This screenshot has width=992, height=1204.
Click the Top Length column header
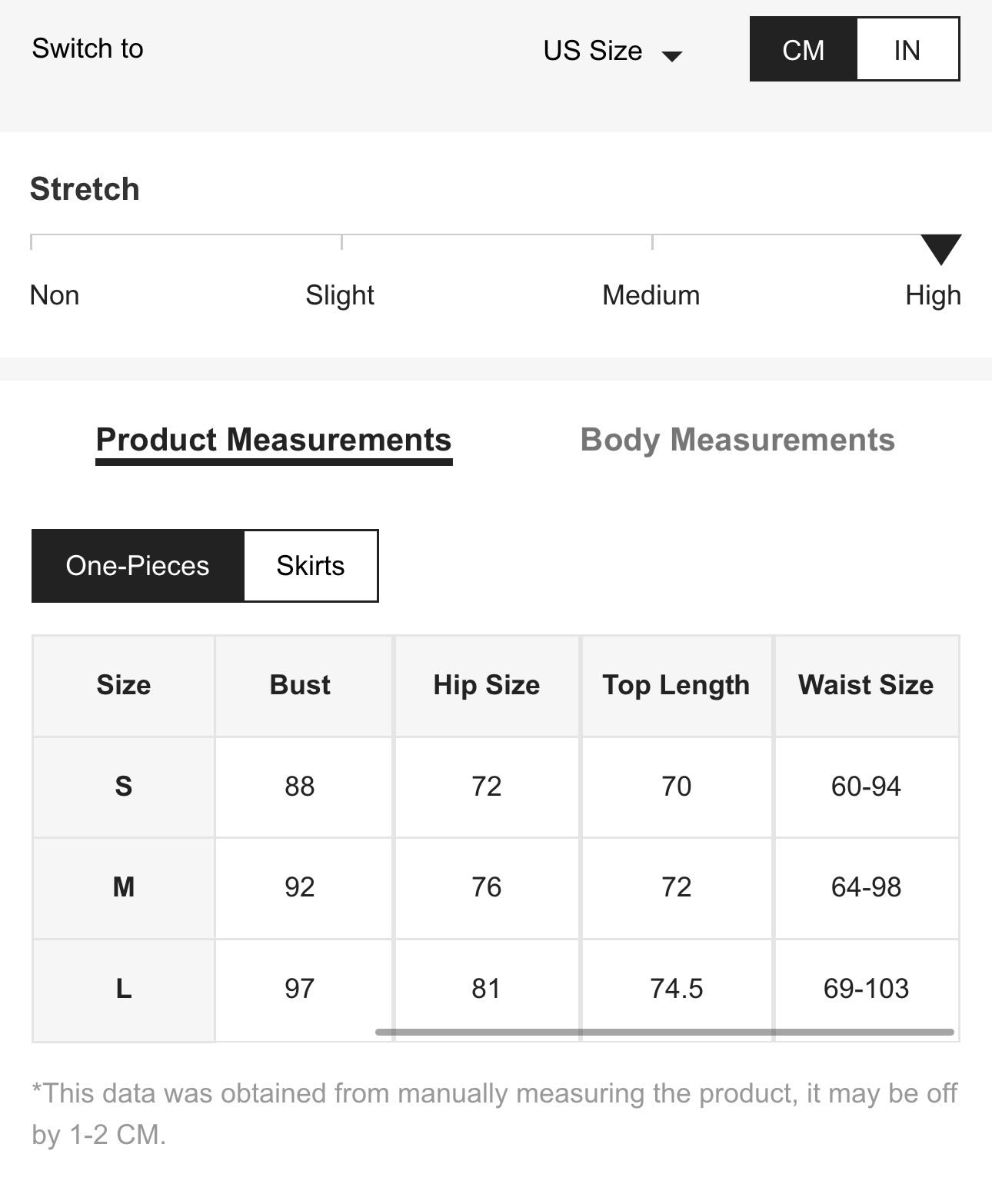pos(676,685)
